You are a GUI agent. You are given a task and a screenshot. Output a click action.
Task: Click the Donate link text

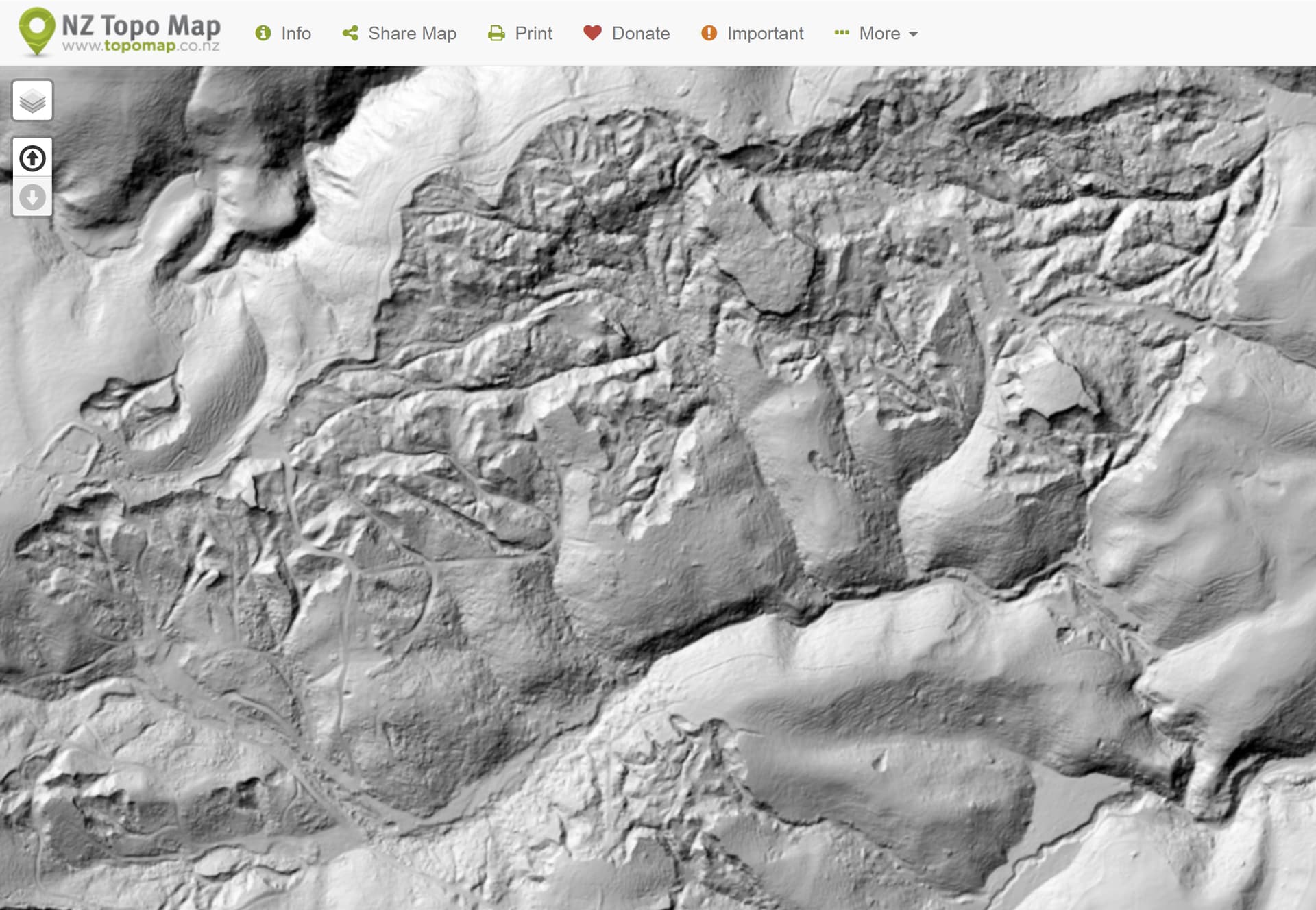coord(640,33)
